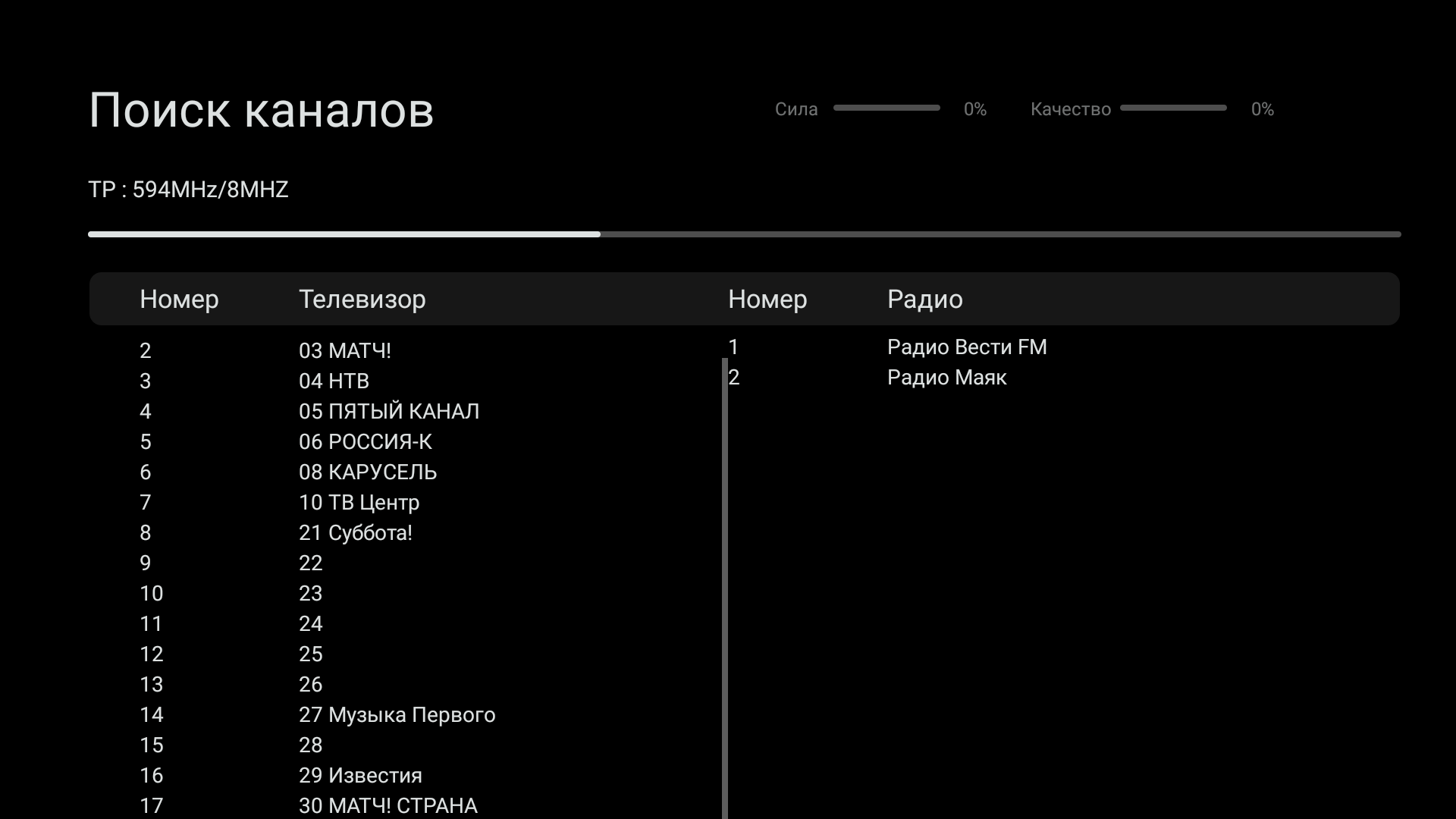Image resolution: width=1456 pixels, height=819 pixels.
Task: Click the Сила signal strength bar
Action: [x=886, y=108]
